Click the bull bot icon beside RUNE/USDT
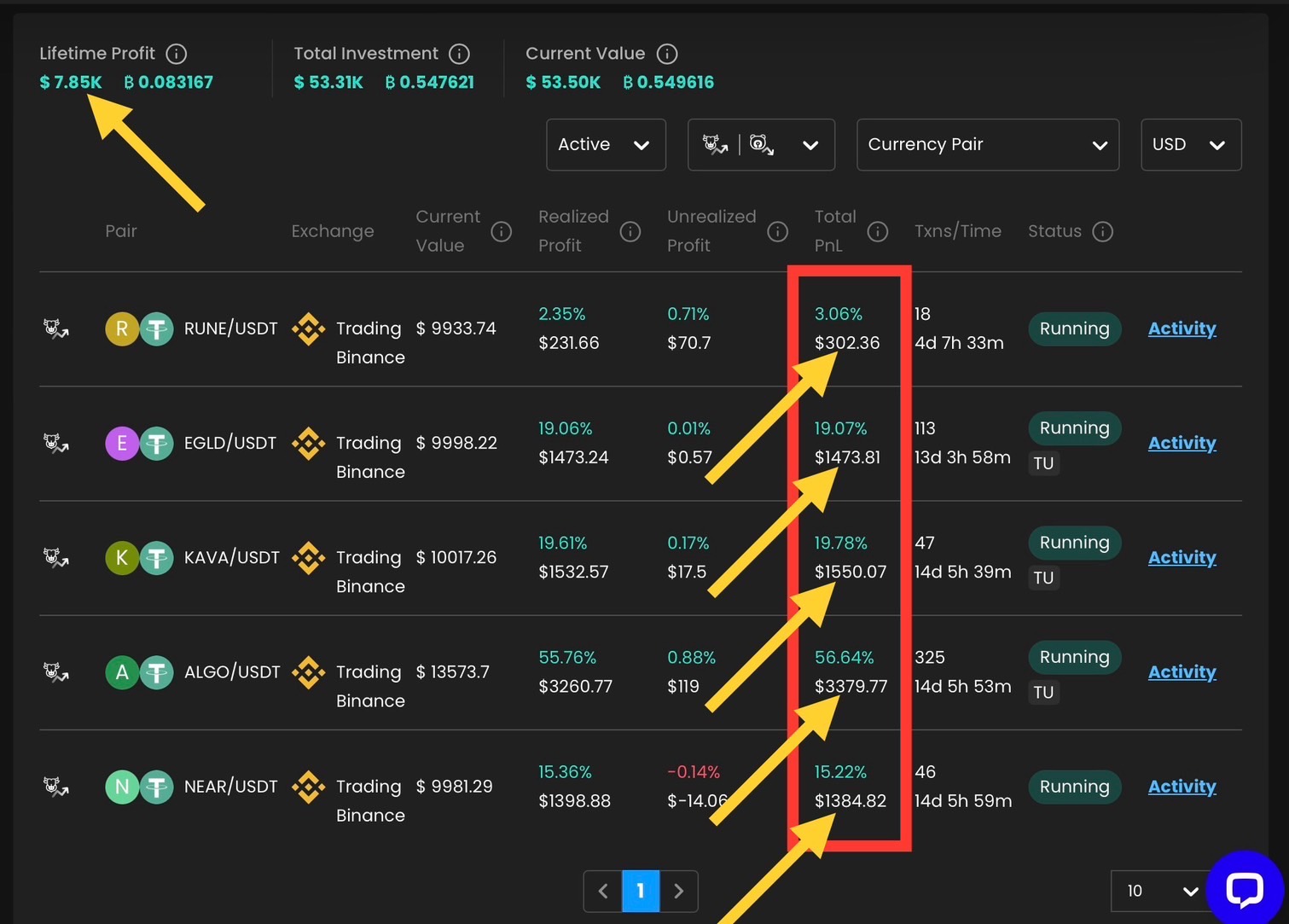 tap(56, 328)
